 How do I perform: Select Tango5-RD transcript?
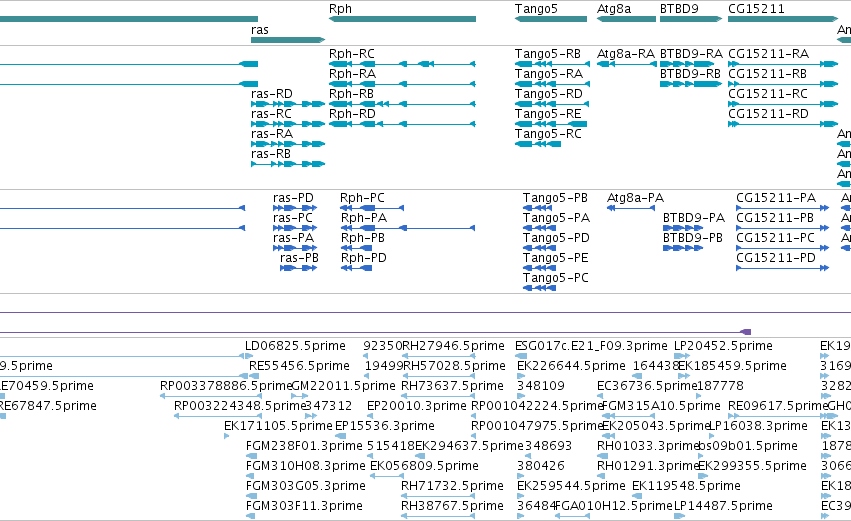[x=552, y=104]
